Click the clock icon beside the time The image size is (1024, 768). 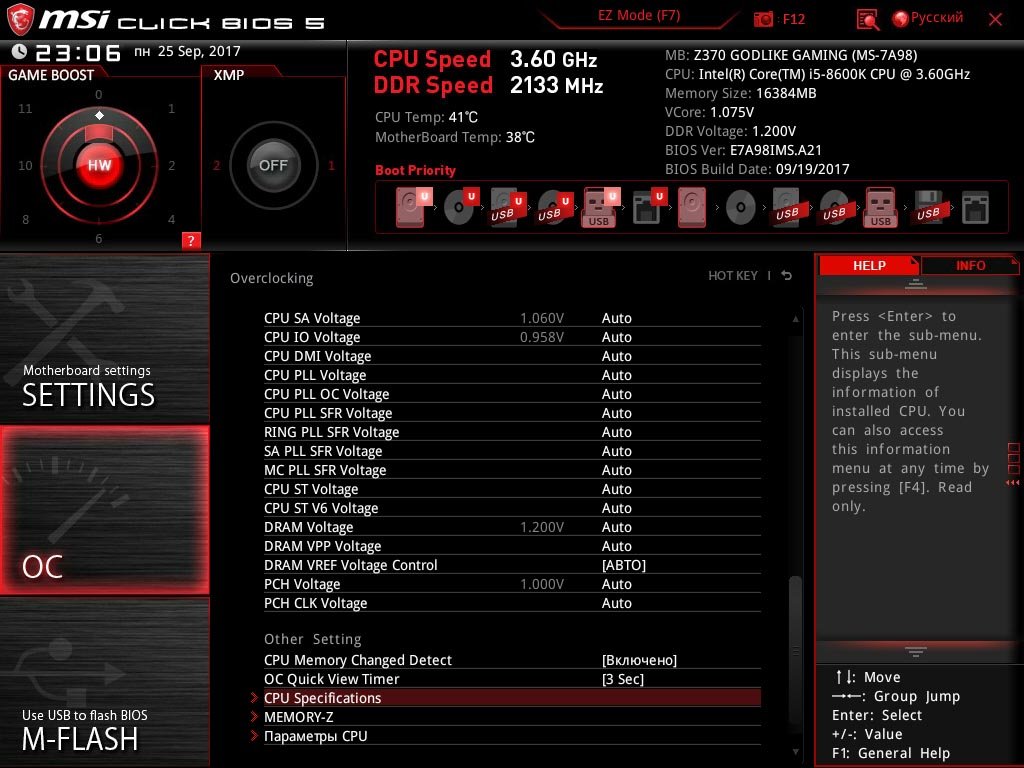click(x=19, y=51)
